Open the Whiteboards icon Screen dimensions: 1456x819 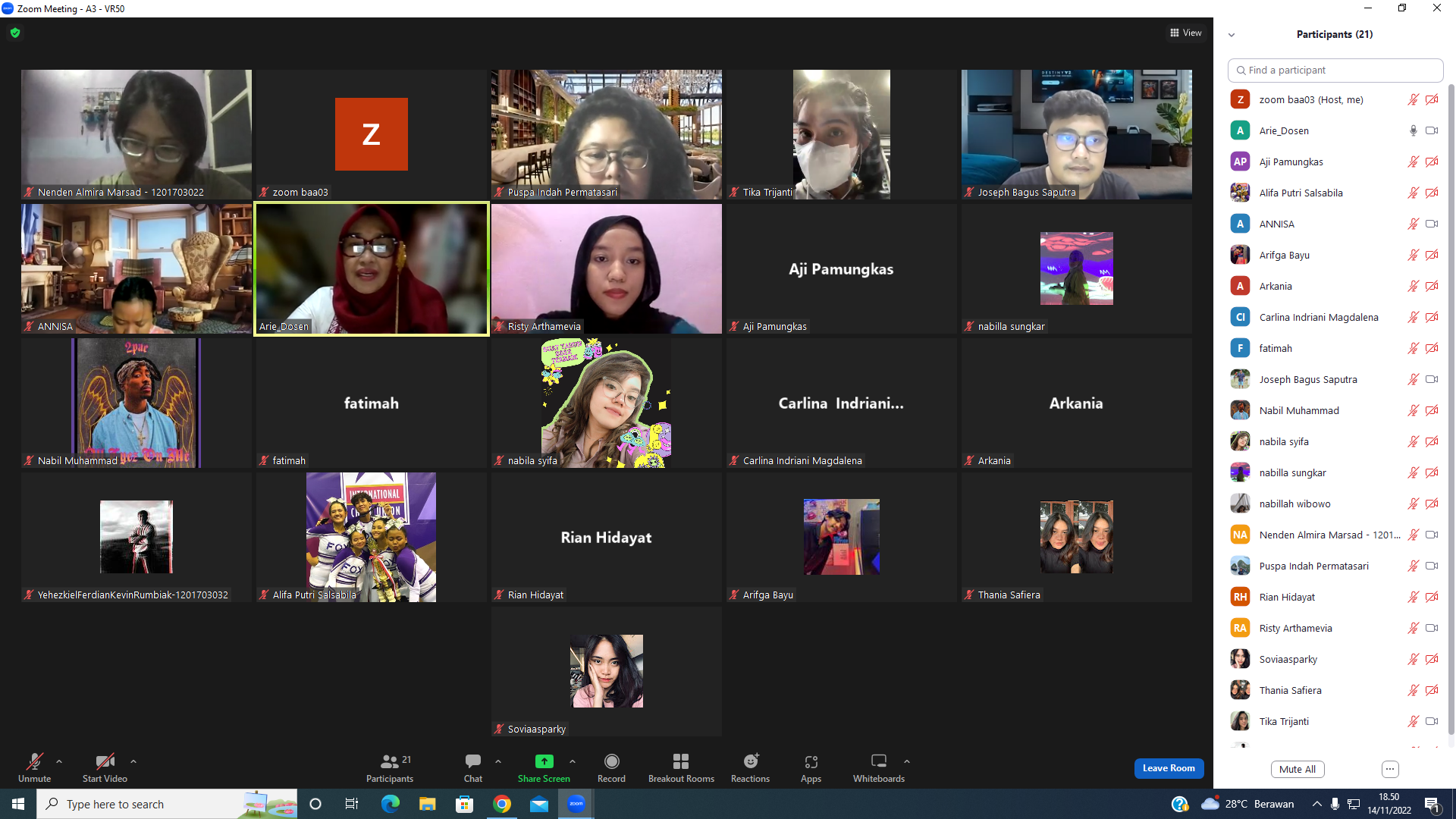pos(879,761)
